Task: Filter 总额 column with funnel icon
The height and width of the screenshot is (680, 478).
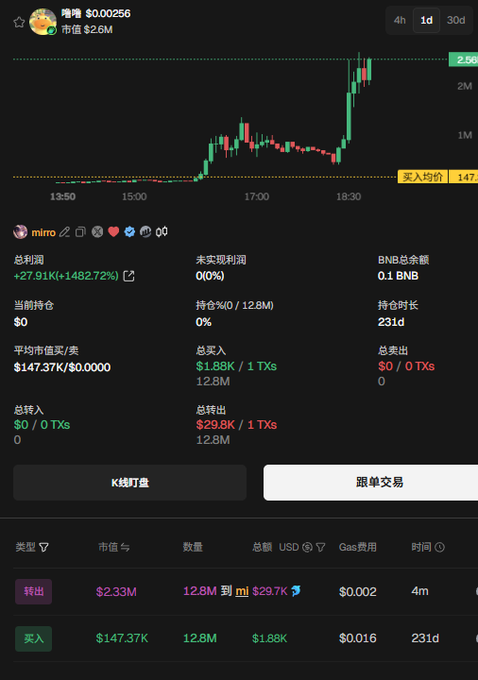Action: (x=321, y=547)
